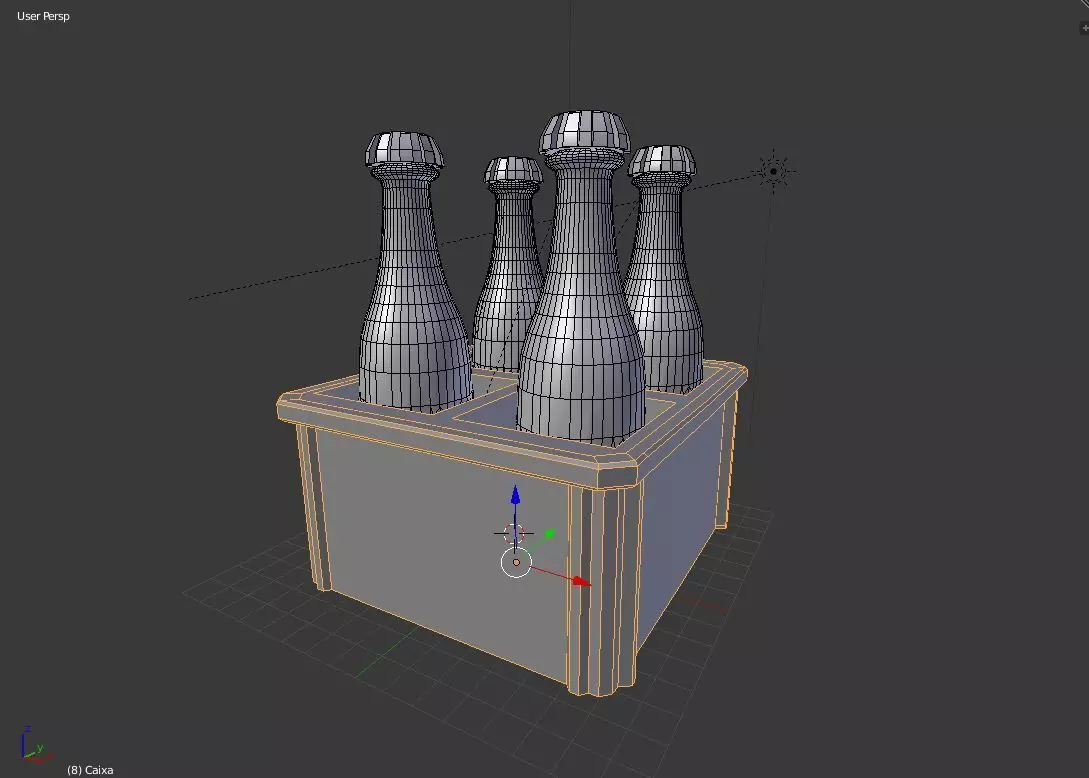Select the lamp object with dotted sun symbol

point(773,171)
